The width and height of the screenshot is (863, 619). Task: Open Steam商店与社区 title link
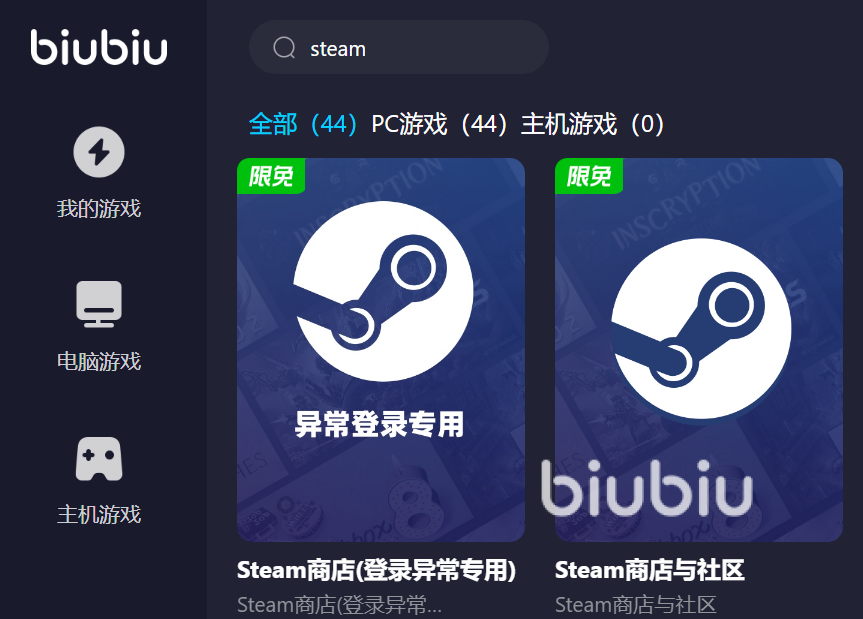pos(649,570)
